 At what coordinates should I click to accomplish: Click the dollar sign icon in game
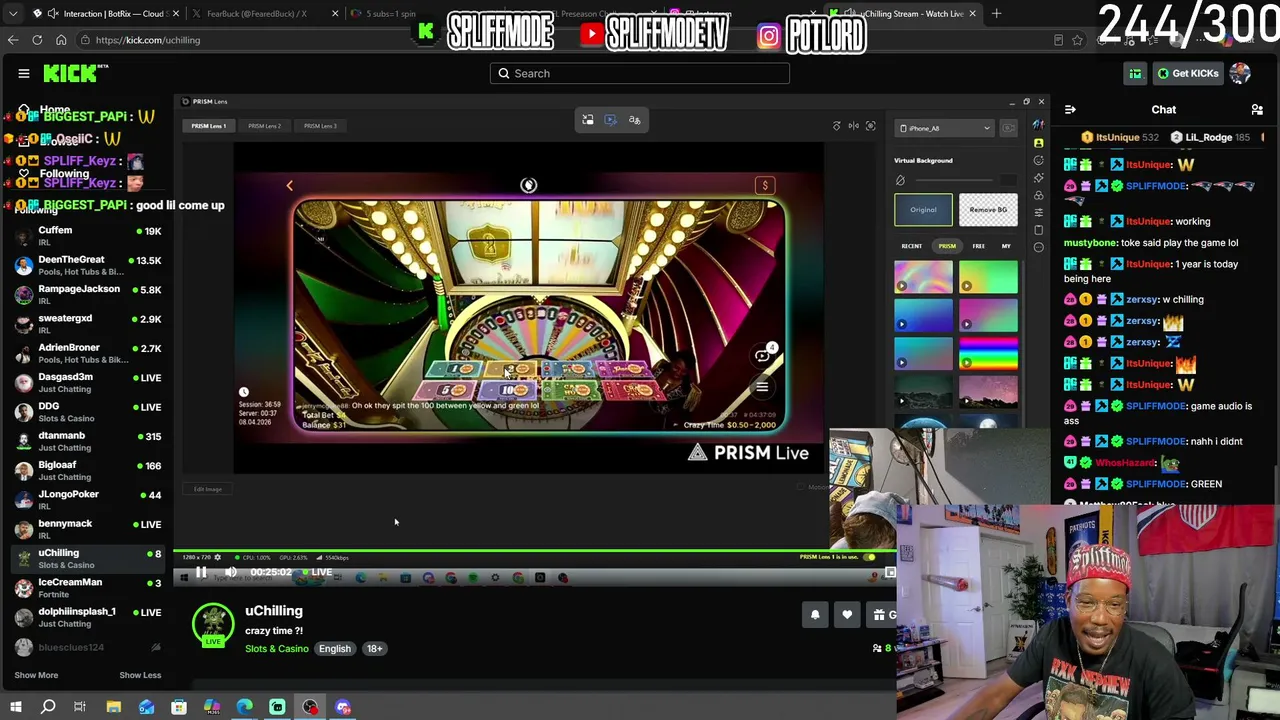click(x=765, y=185)
